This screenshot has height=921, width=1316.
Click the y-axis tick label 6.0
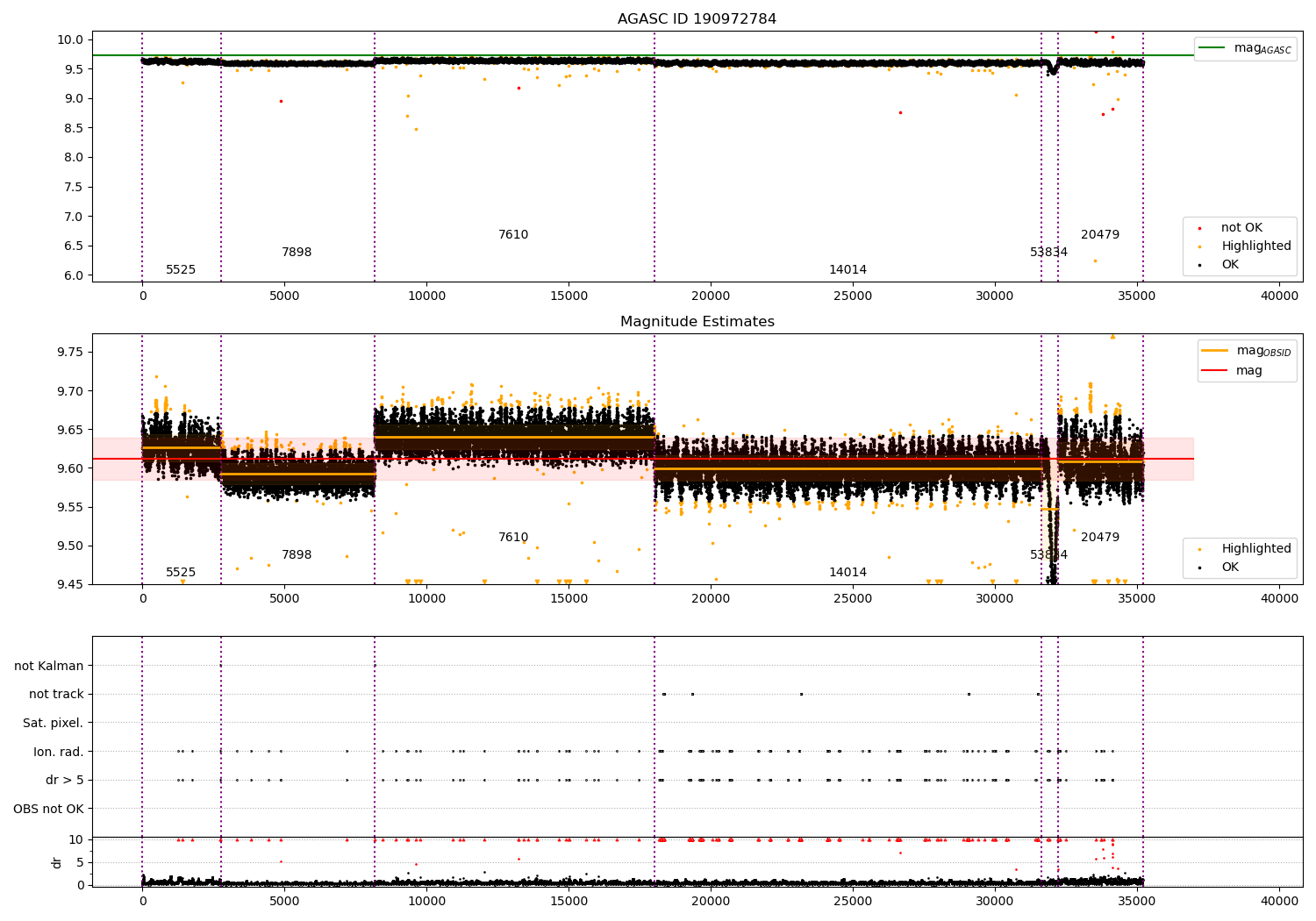pyautogui.click(x=74, y=275)
